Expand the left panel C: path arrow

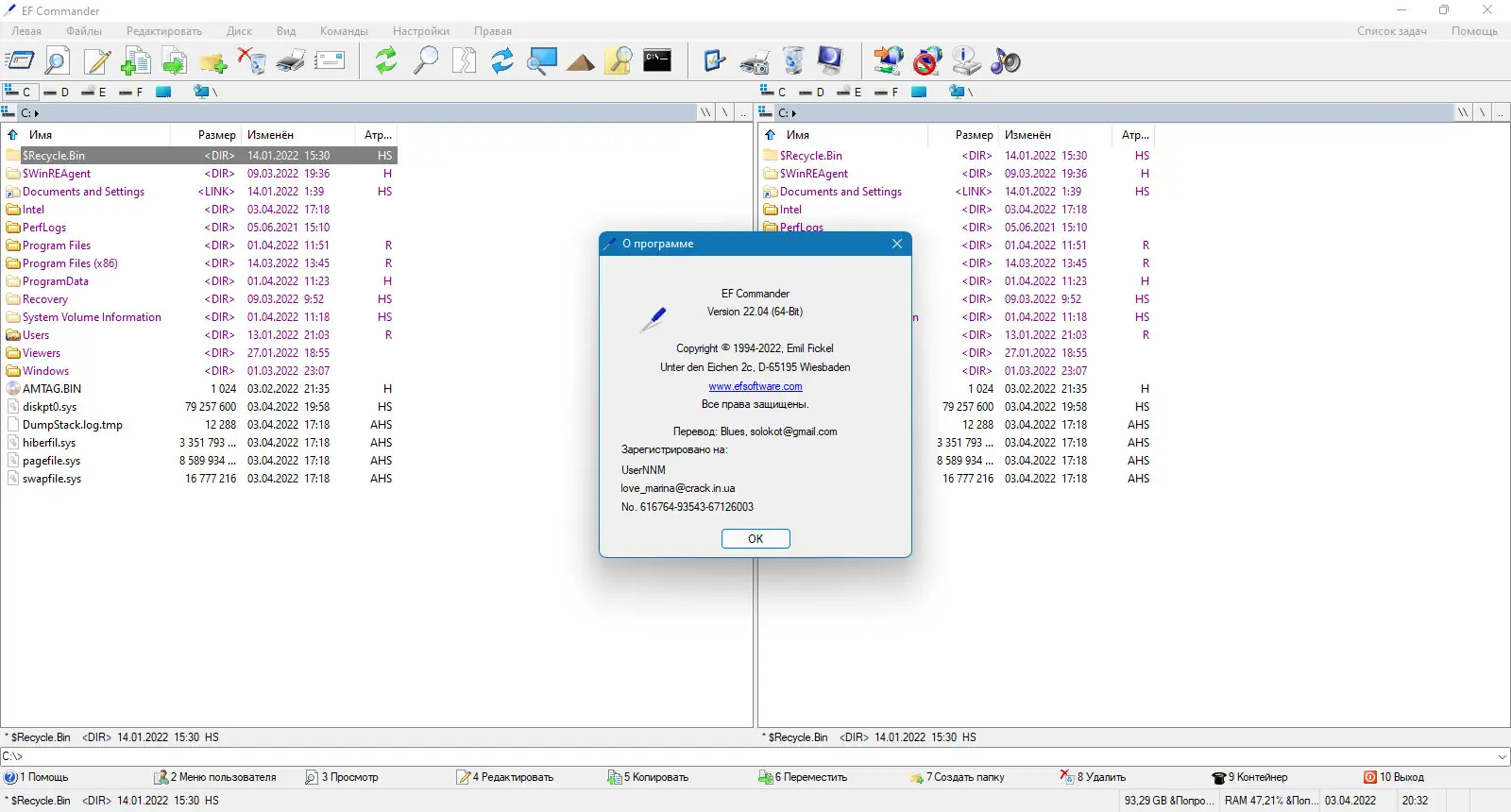(x=37, y=113)
